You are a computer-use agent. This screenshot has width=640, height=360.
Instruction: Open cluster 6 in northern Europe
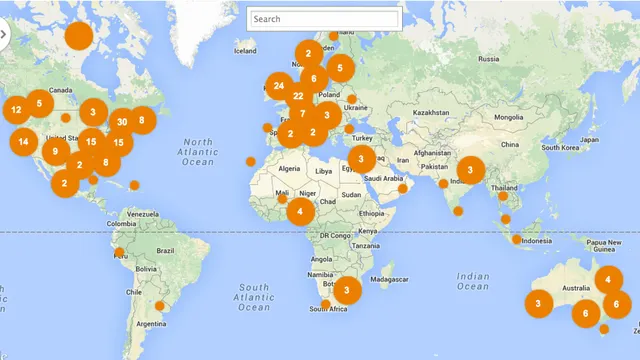pos(314,79)
